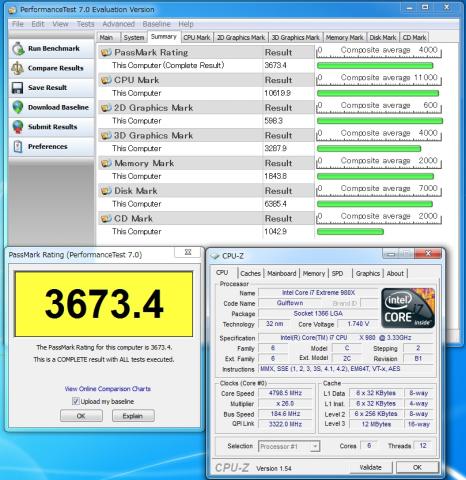Open the 3D Graphics Mark tab
This screenshot has height=480, width=466.
(295, 38)
